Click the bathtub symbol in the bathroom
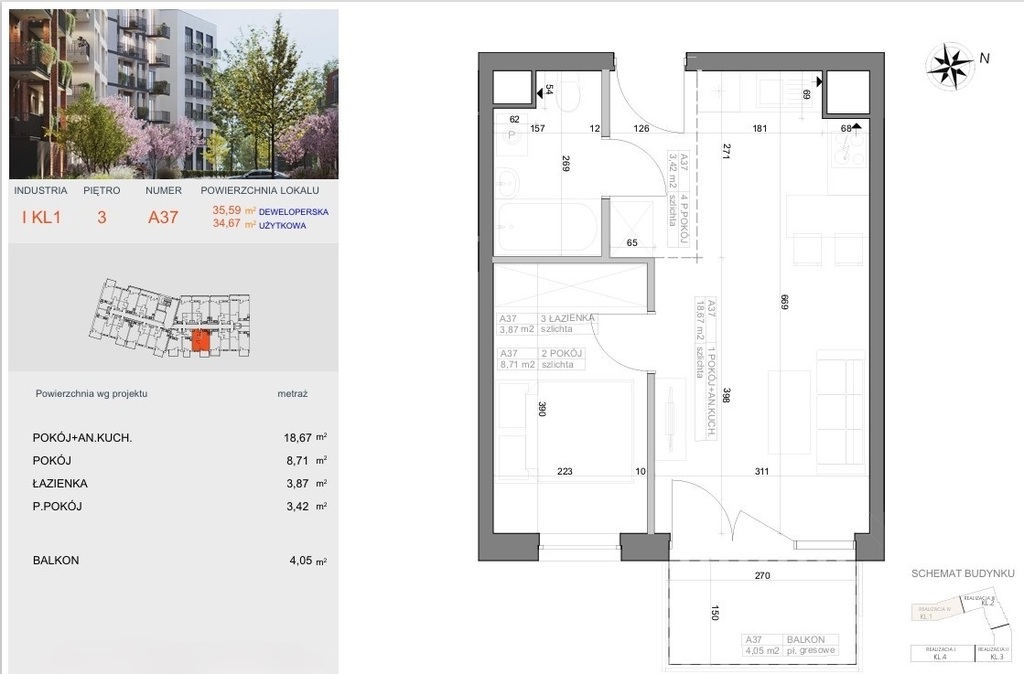This screenshot has height=674, width=1024. click(545, 228)
